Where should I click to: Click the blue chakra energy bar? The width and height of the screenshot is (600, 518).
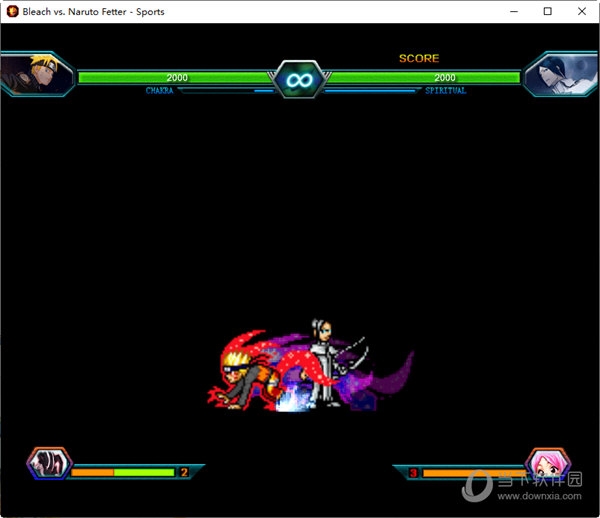[x=264, y=91]
